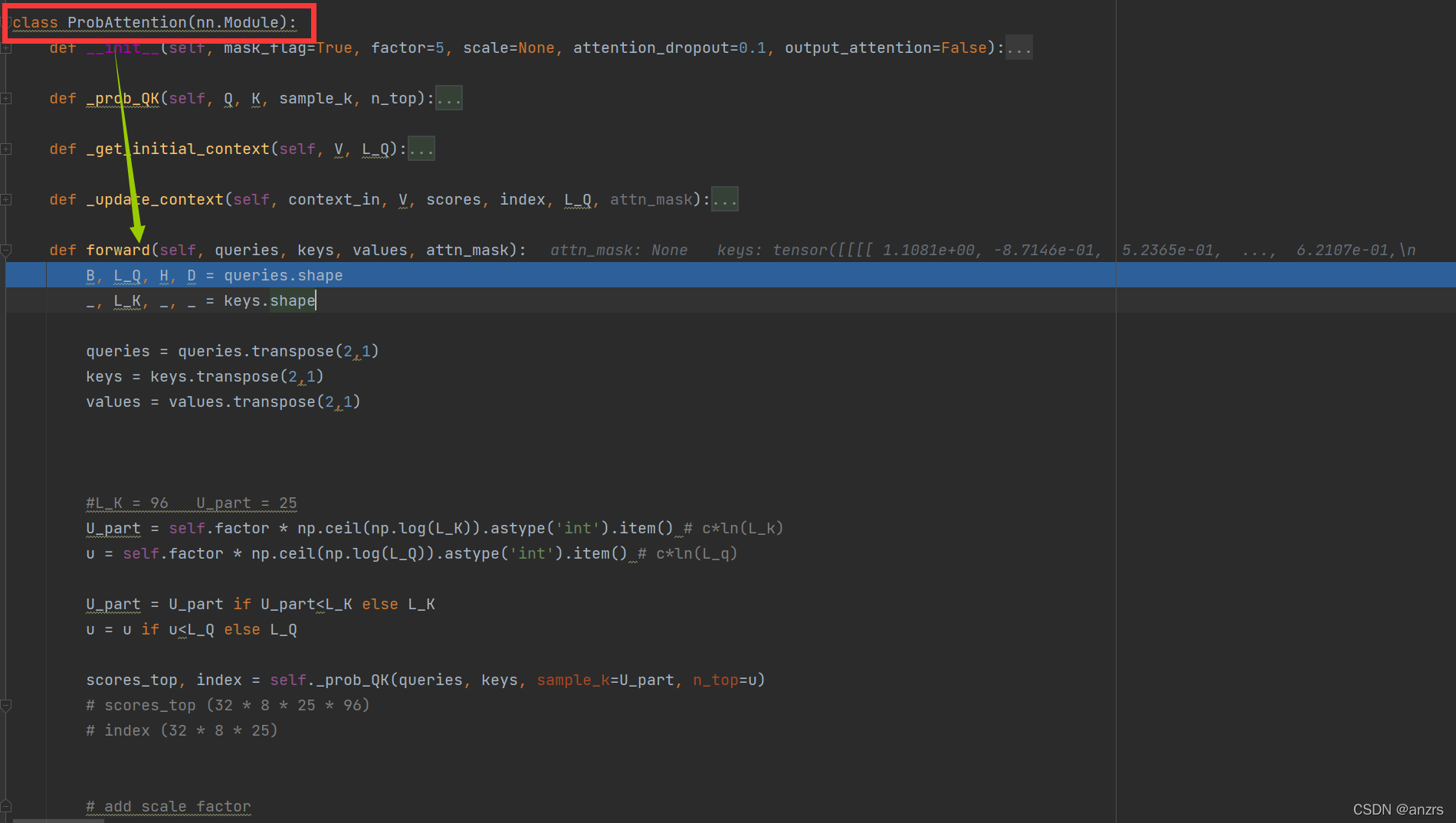Image resolution: width=1456 pixels, height=823 pixels.
Task: Click the selected B, L_Q, H, D line
Action: pos(215,274)
